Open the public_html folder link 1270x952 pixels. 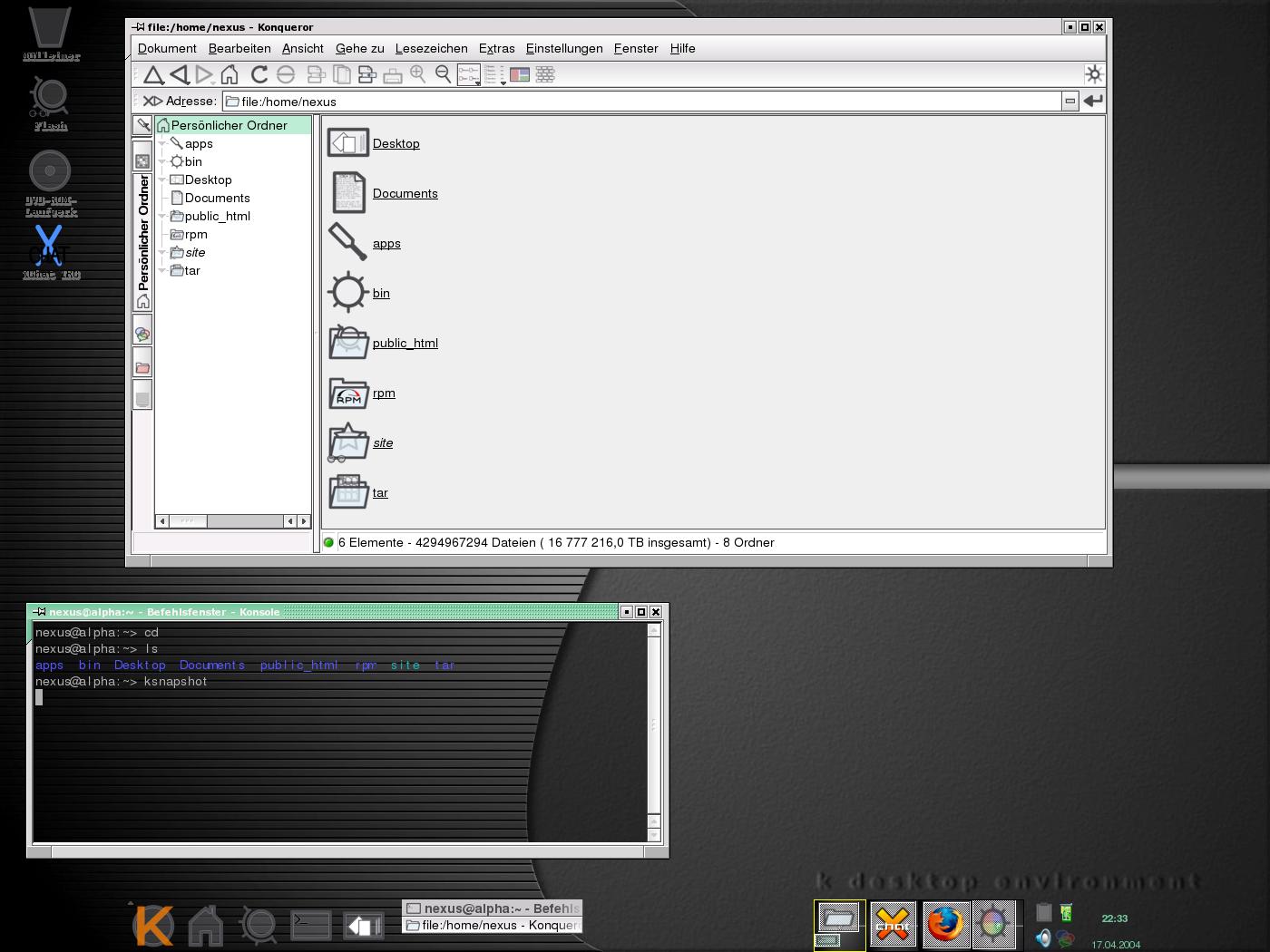click(x=405, y=343)
